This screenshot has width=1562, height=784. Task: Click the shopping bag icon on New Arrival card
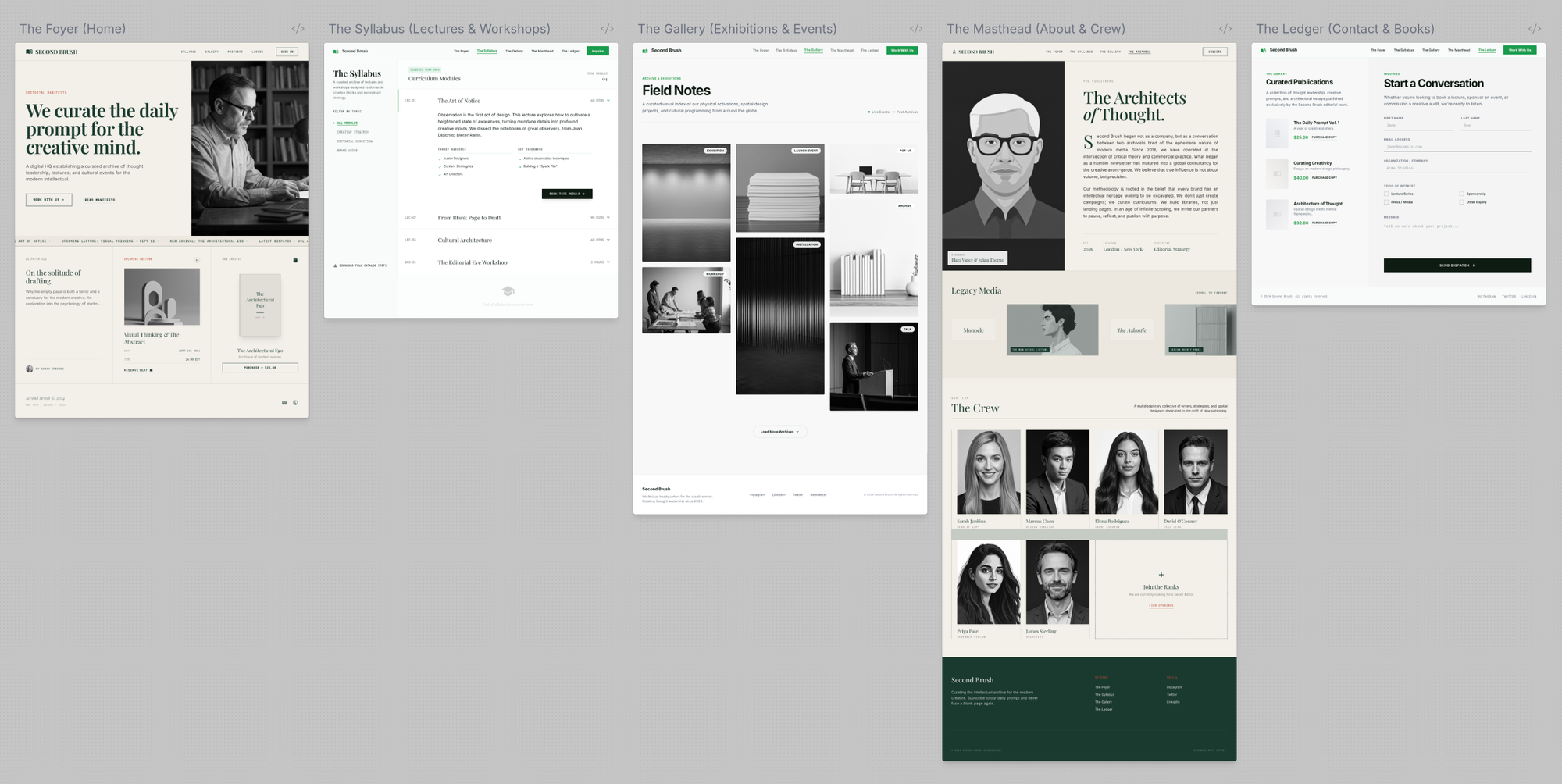pos(295,260)
